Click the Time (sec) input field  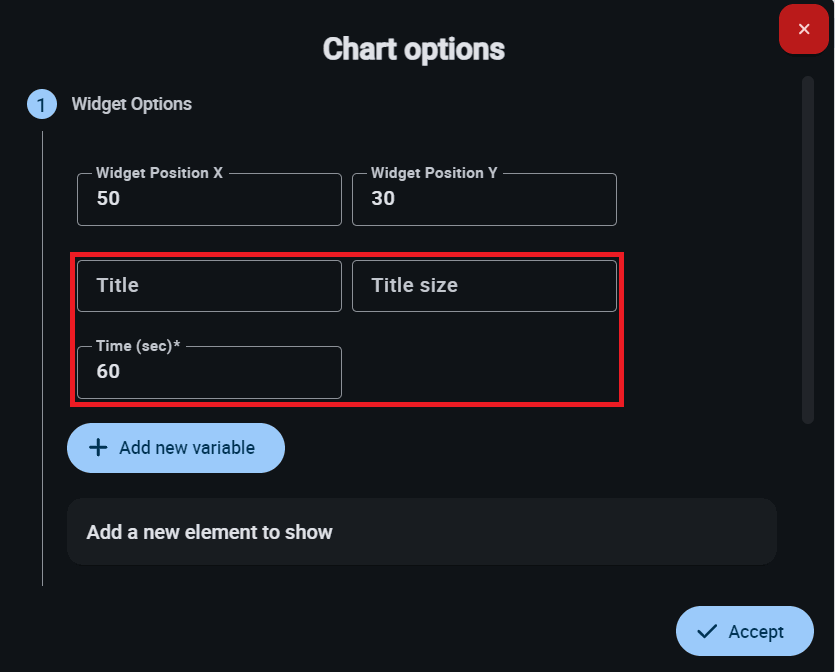(x=209, y=372)
